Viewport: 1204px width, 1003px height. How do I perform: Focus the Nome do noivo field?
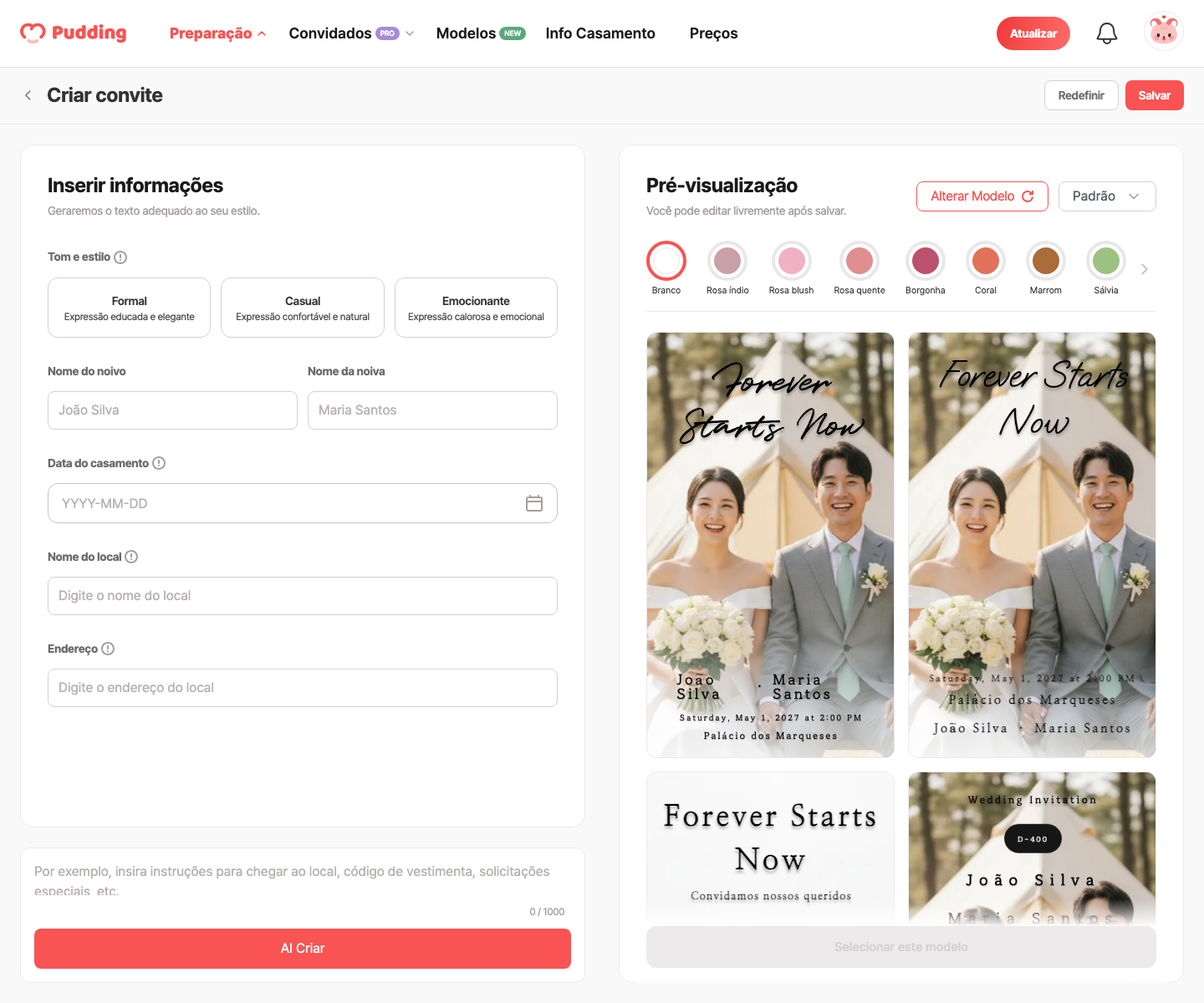coord(172,410)
